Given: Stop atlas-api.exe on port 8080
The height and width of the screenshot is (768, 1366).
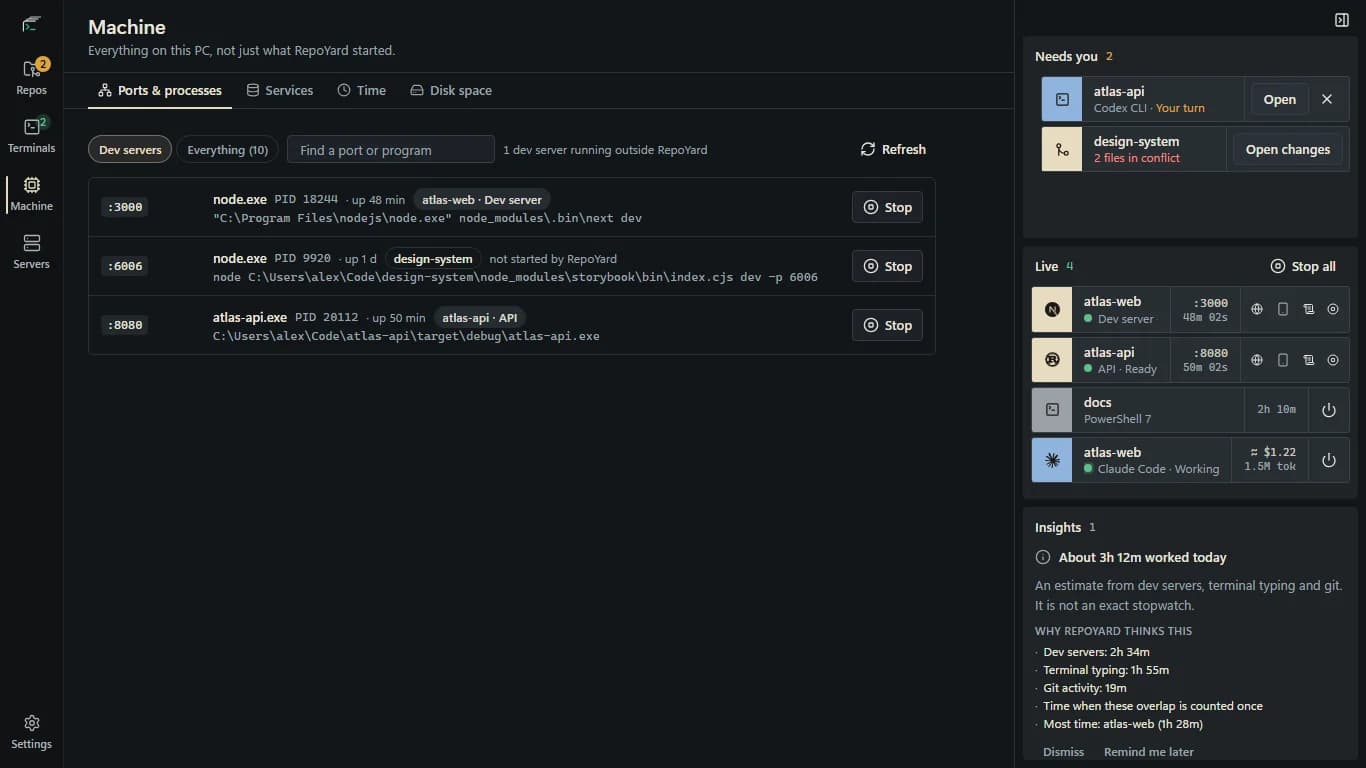Looking at the screenshot, I should coord(887,325).
